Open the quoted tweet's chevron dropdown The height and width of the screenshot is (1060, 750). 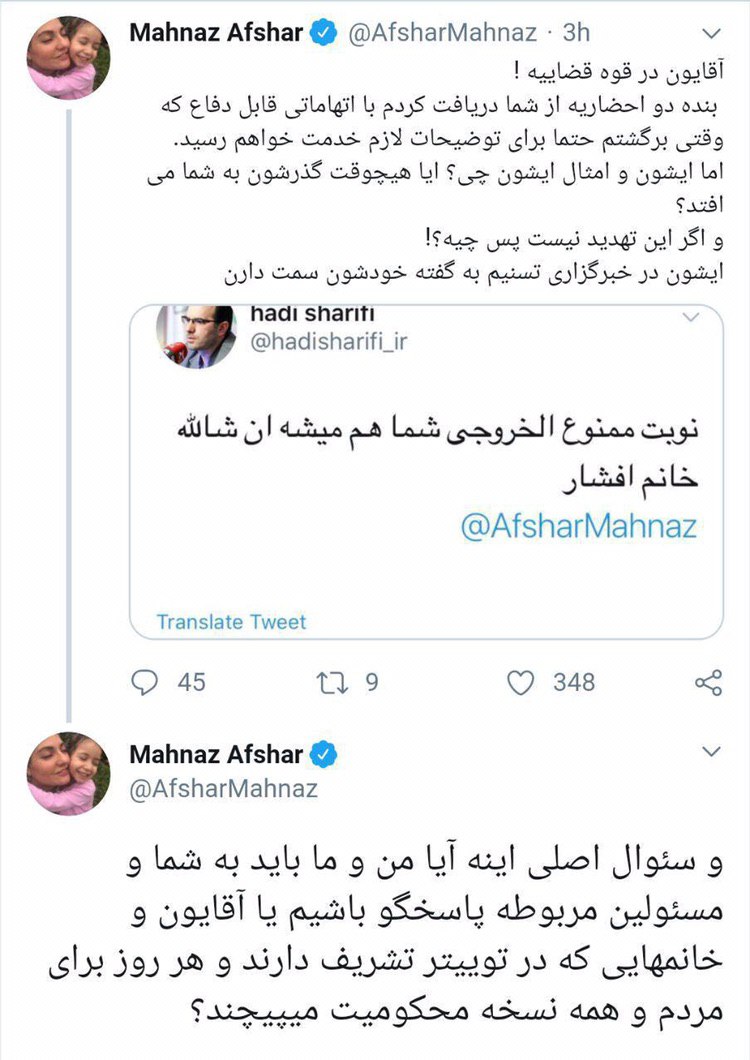coord(690,316)
